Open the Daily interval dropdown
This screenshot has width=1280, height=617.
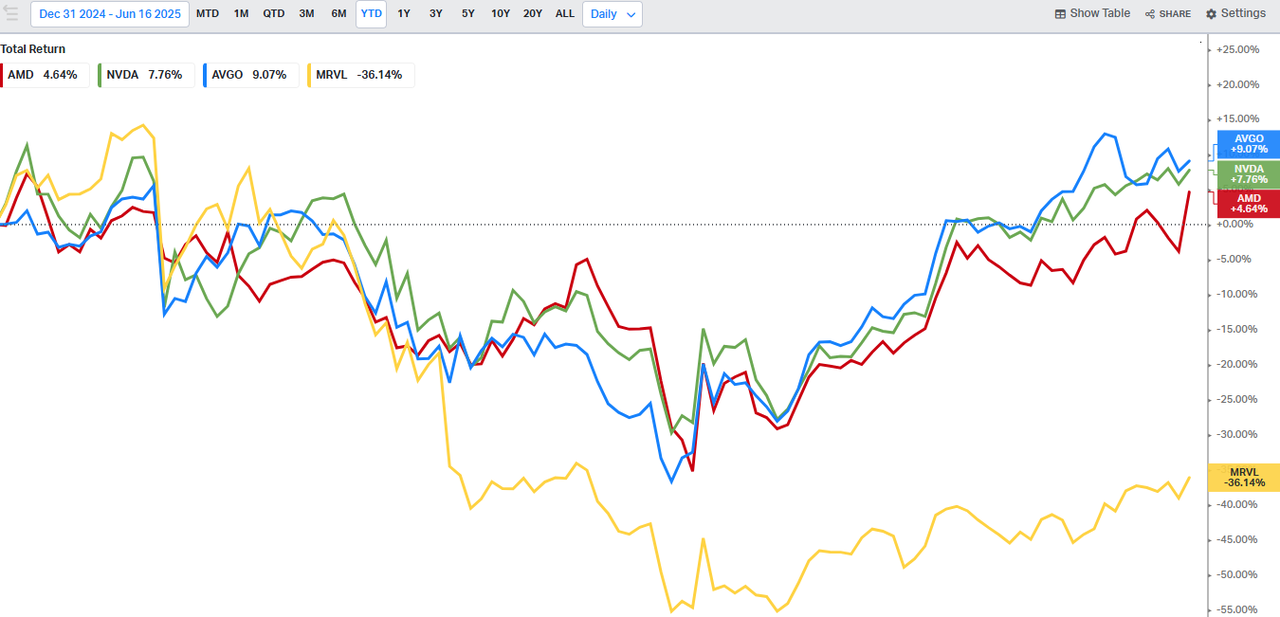click(x=612, y=14)
